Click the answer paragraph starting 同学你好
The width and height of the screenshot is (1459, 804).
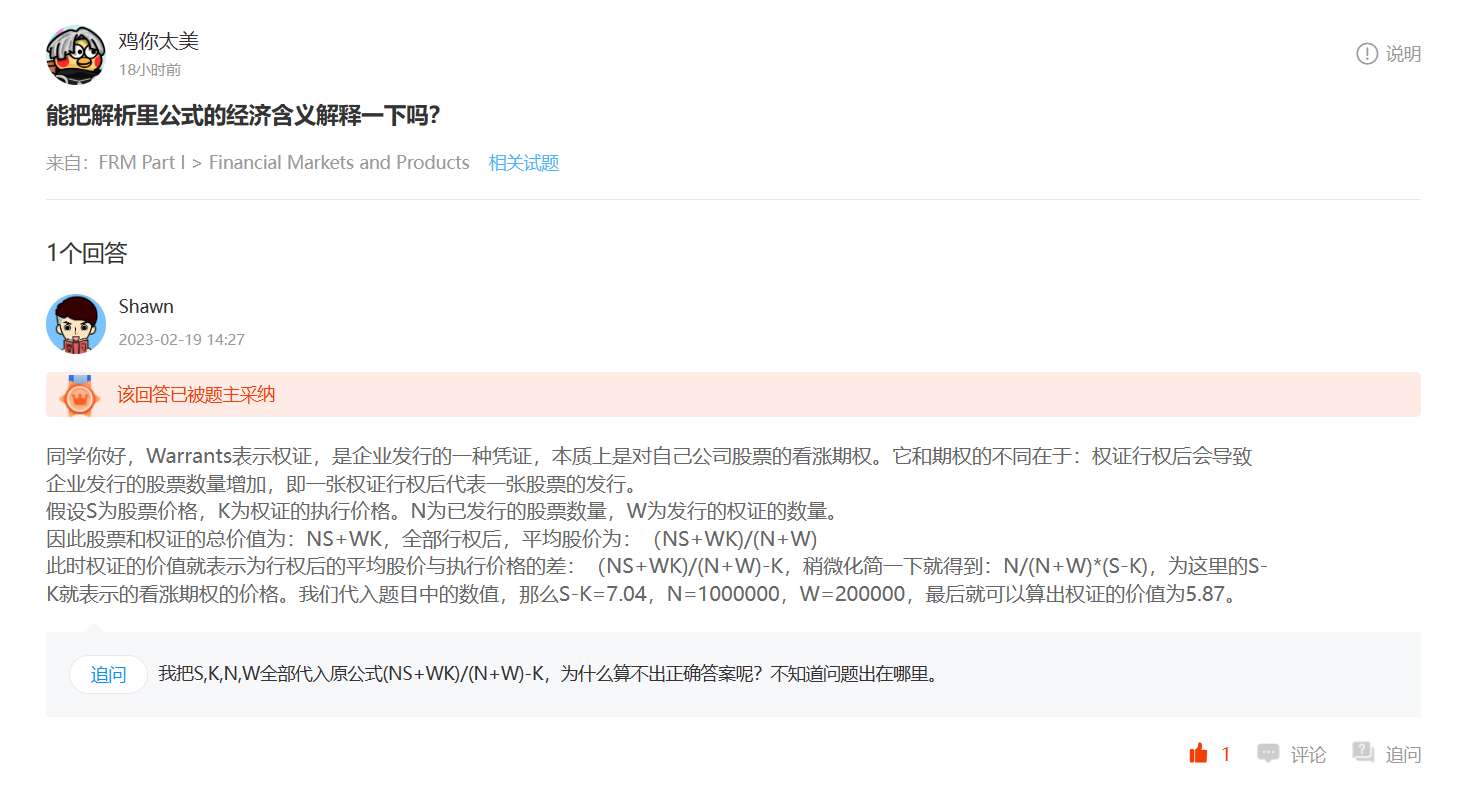click(x=657, y=526)
